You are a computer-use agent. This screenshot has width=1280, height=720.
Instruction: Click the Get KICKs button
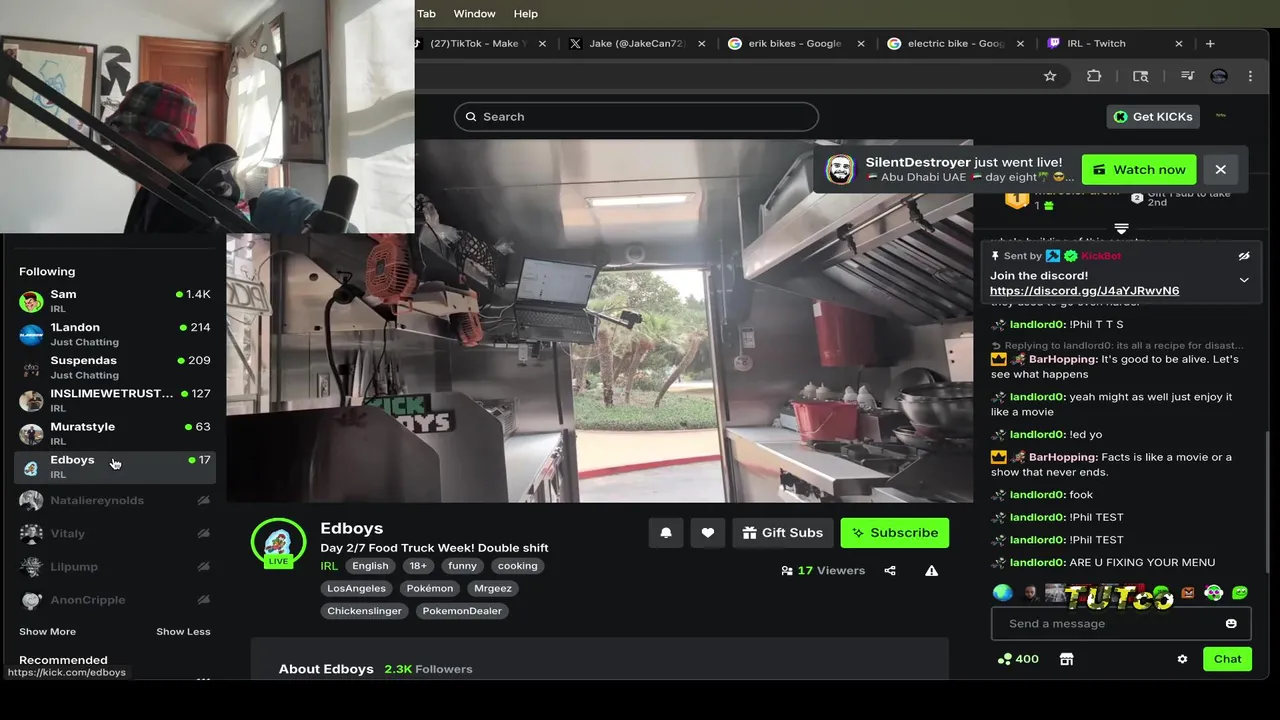pyautogui.click(x=1152, y=117)
